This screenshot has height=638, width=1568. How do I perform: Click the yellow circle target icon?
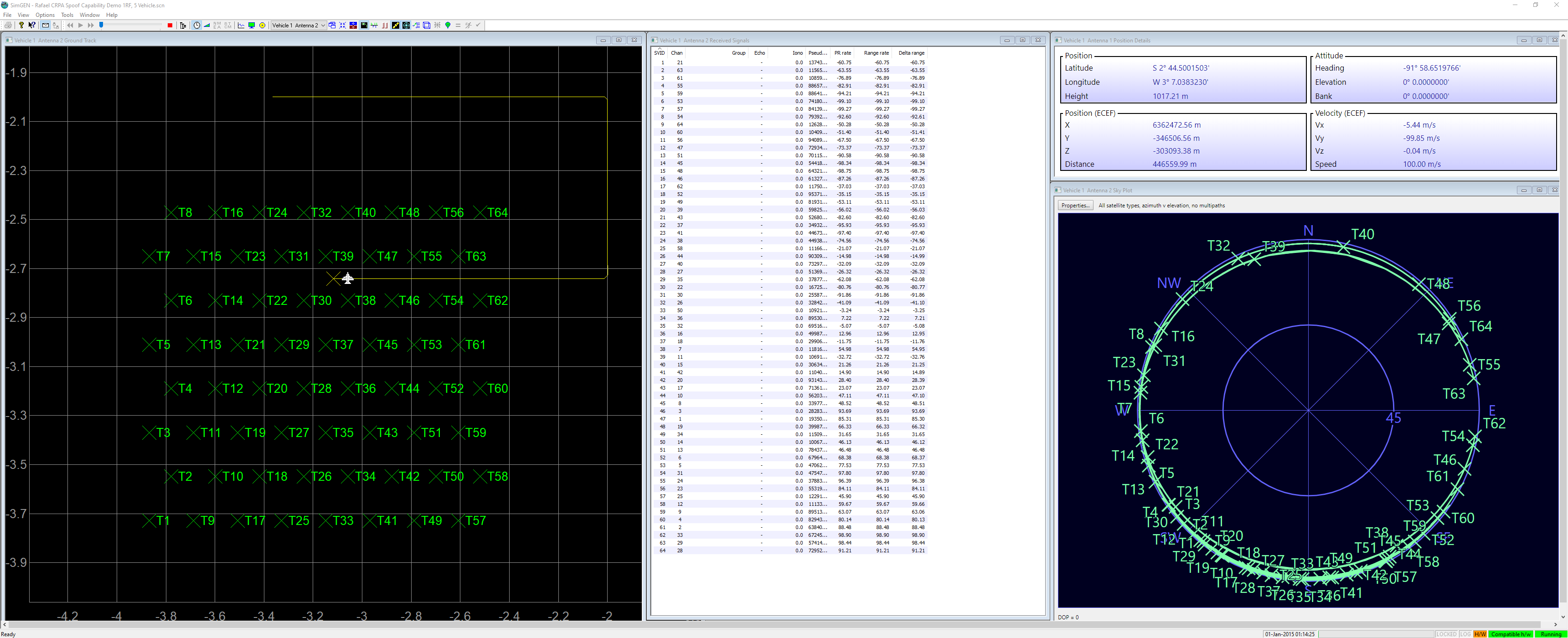(263, 26)
